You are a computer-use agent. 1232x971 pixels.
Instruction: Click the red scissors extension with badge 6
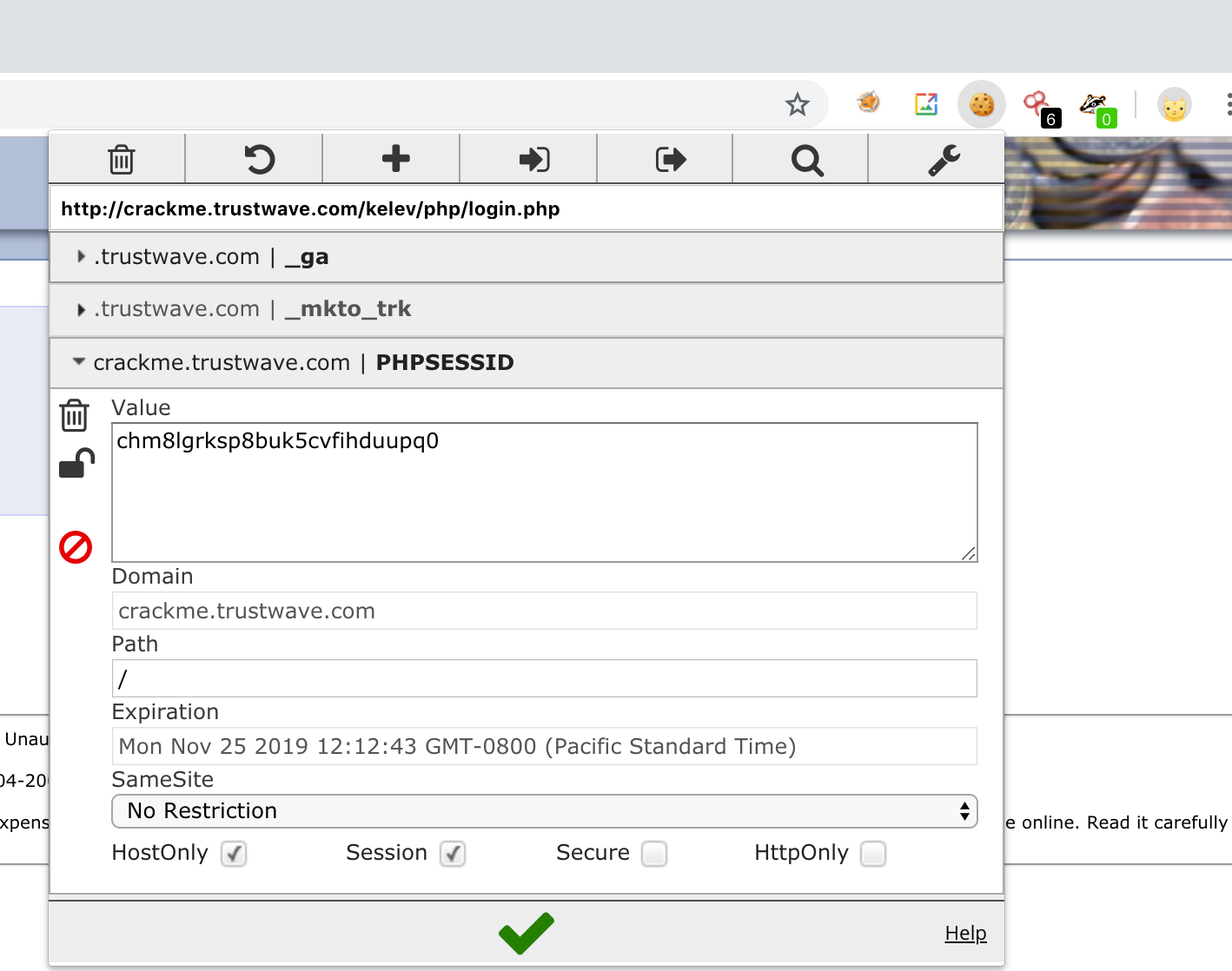pos(1041,108)
